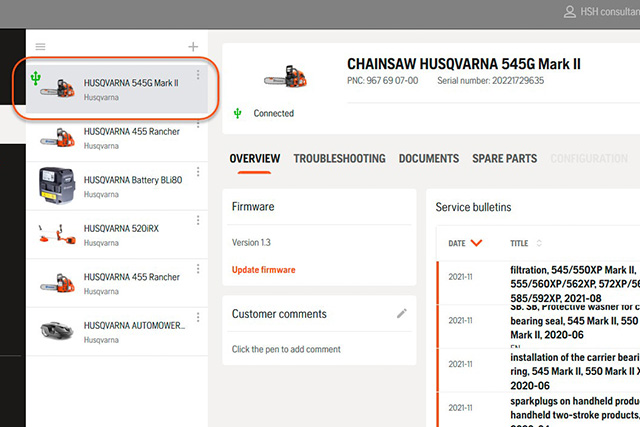
Task: Click the Battery BLi80 product thumbnail
Action: 57,186
